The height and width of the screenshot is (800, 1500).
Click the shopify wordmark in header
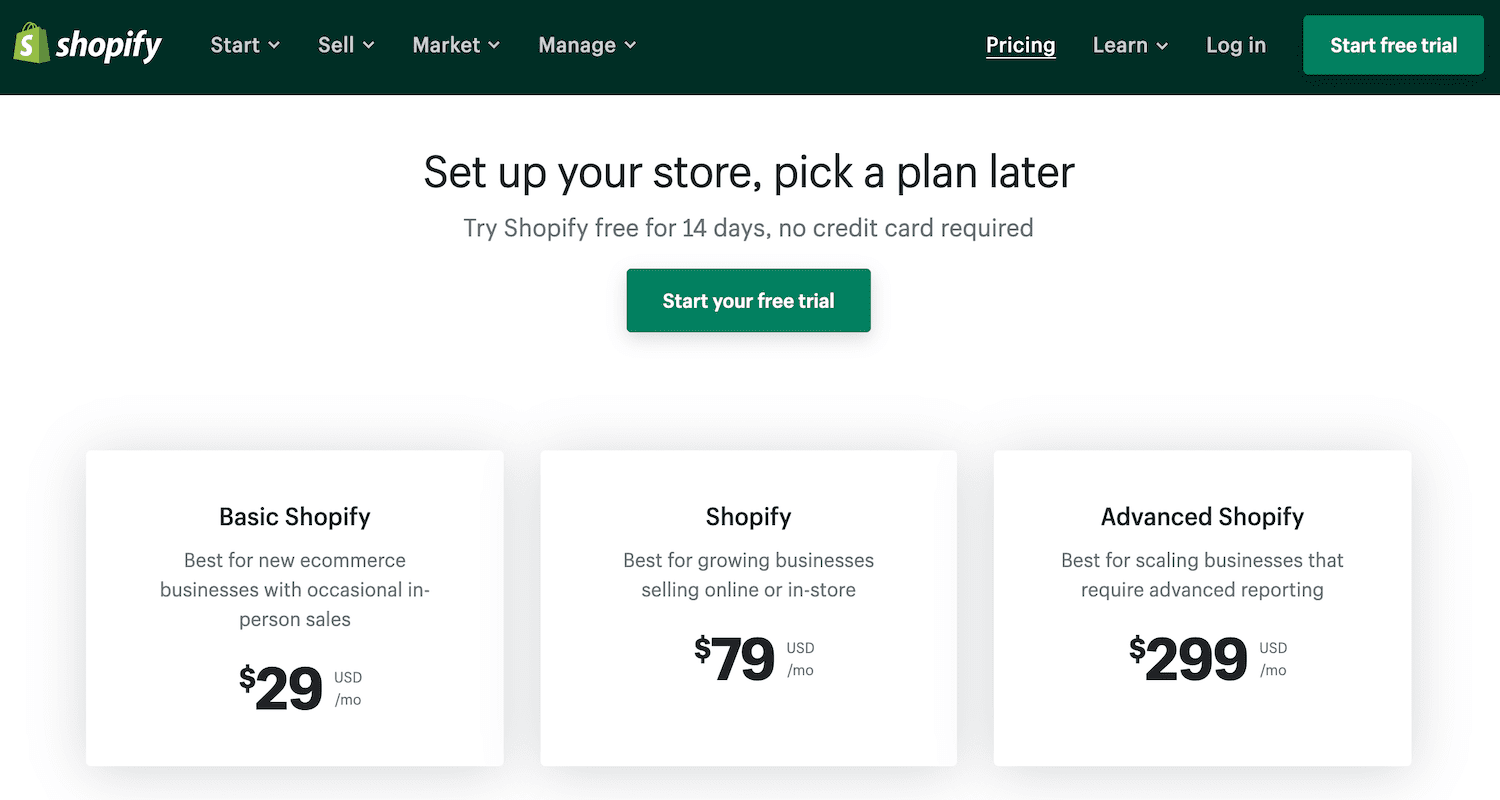tap(108, 44)
